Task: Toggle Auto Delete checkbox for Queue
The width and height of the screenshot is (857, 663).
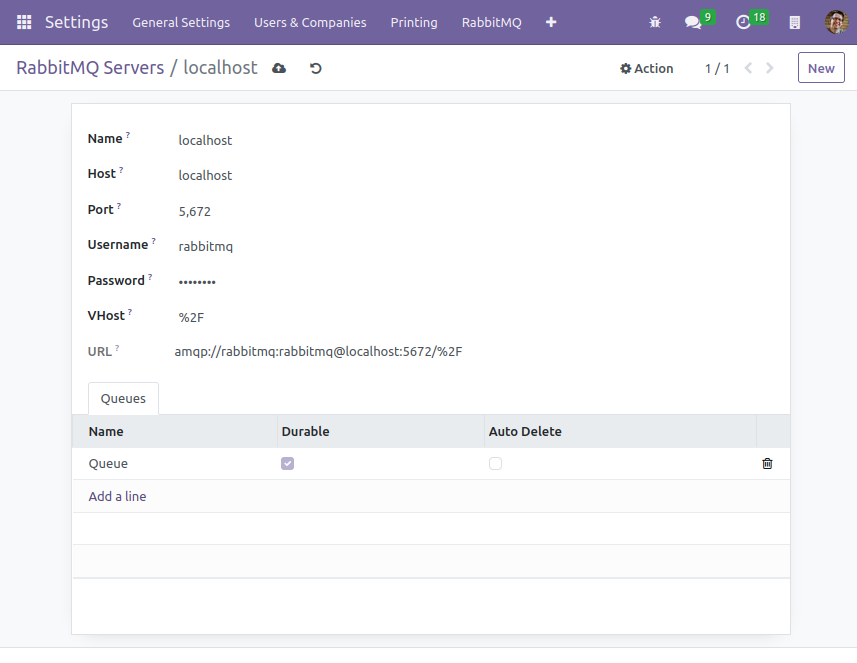Action: point(495,463)
